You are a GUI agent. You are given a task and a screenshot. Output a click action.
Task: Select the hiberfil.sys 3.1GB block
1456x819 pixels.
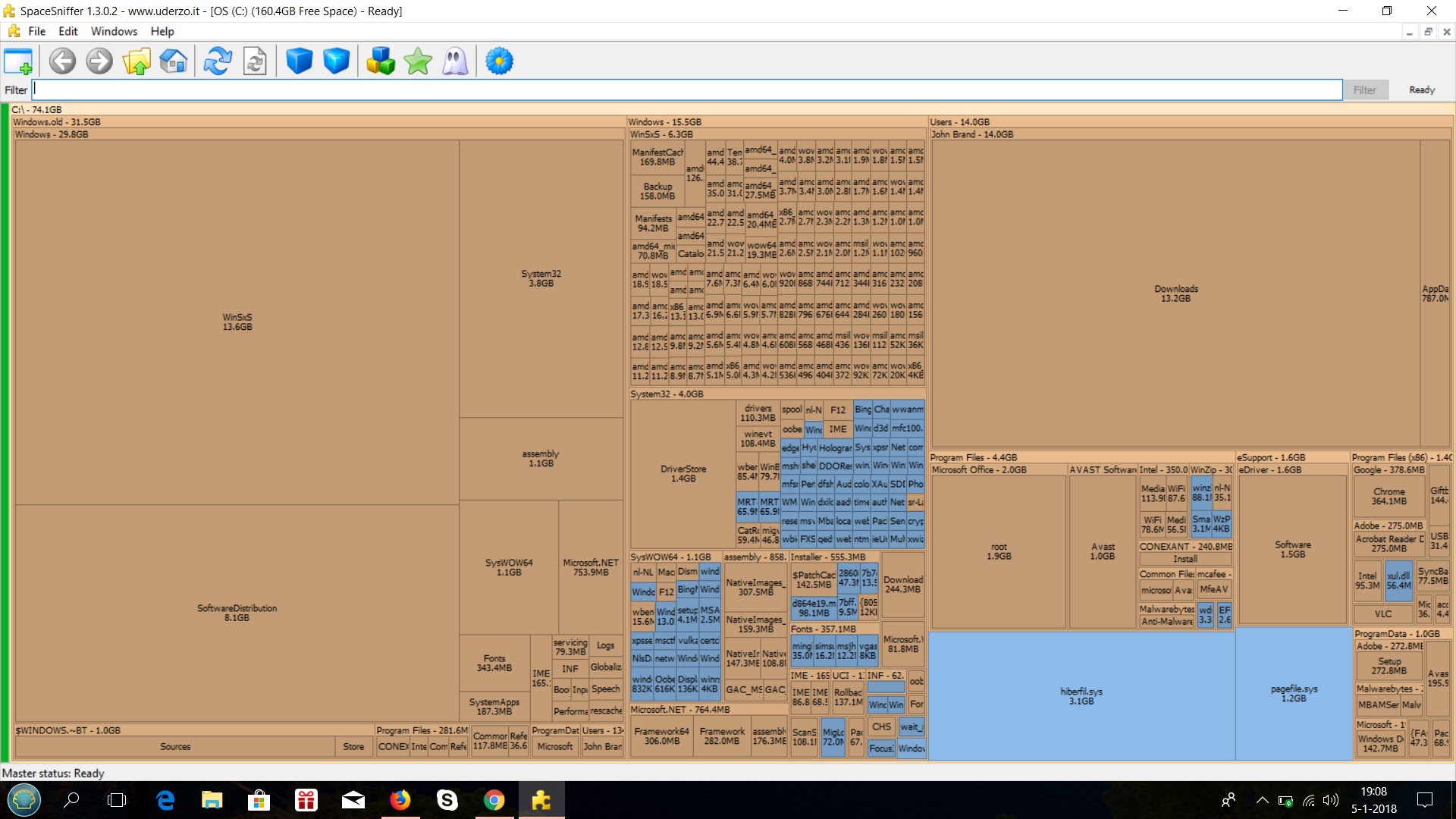click(1081, 696)
